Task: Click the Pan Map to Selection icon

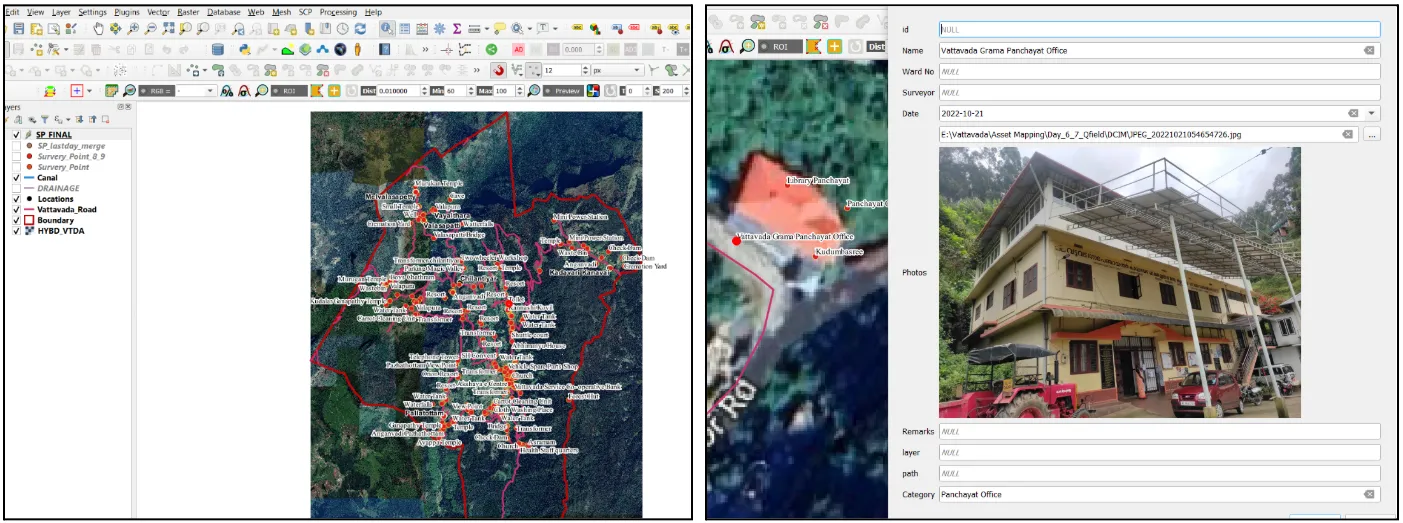Action: tap(115, 29)
